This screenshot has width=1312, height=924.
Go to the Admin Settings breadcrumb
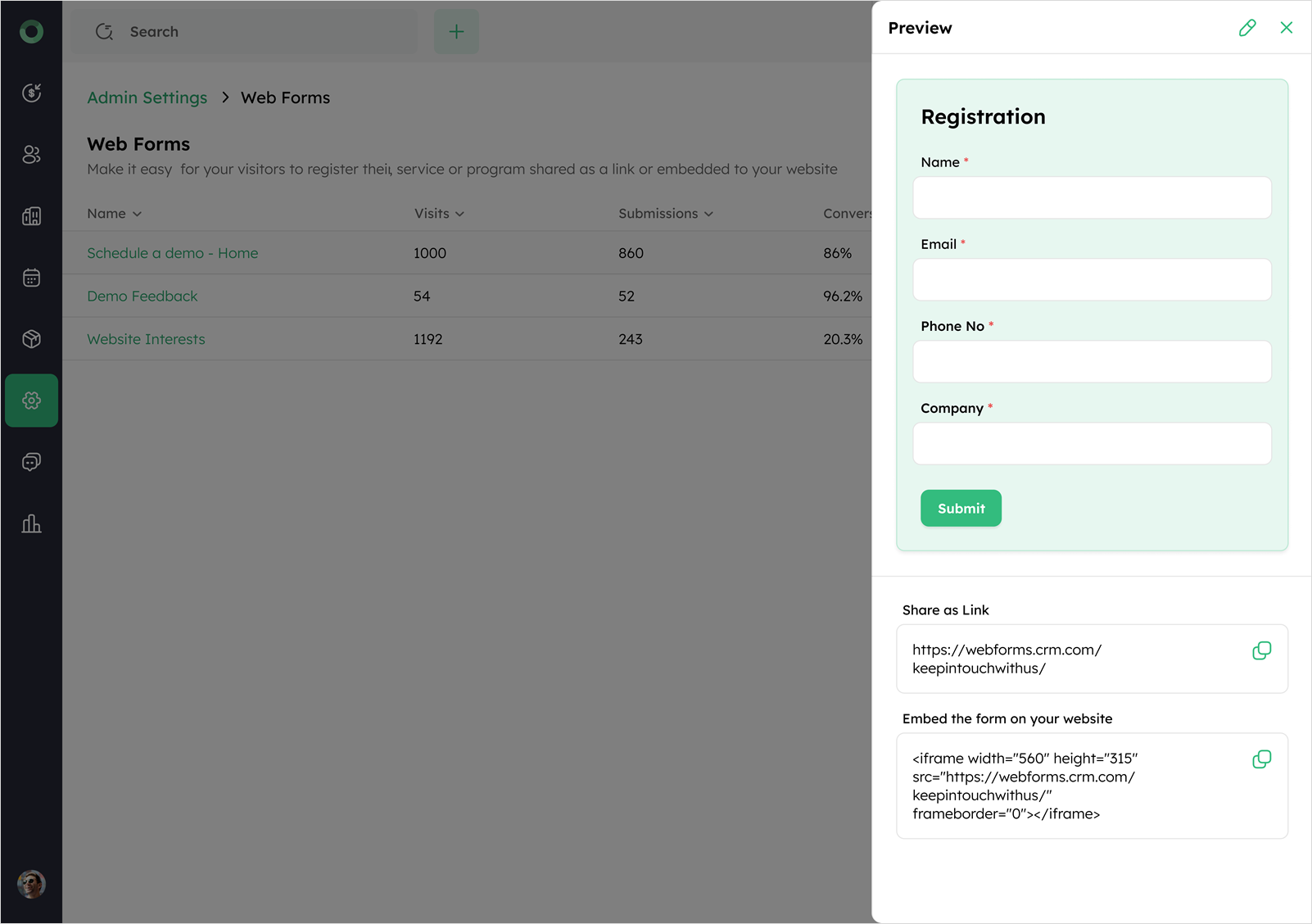coord(147,97)
